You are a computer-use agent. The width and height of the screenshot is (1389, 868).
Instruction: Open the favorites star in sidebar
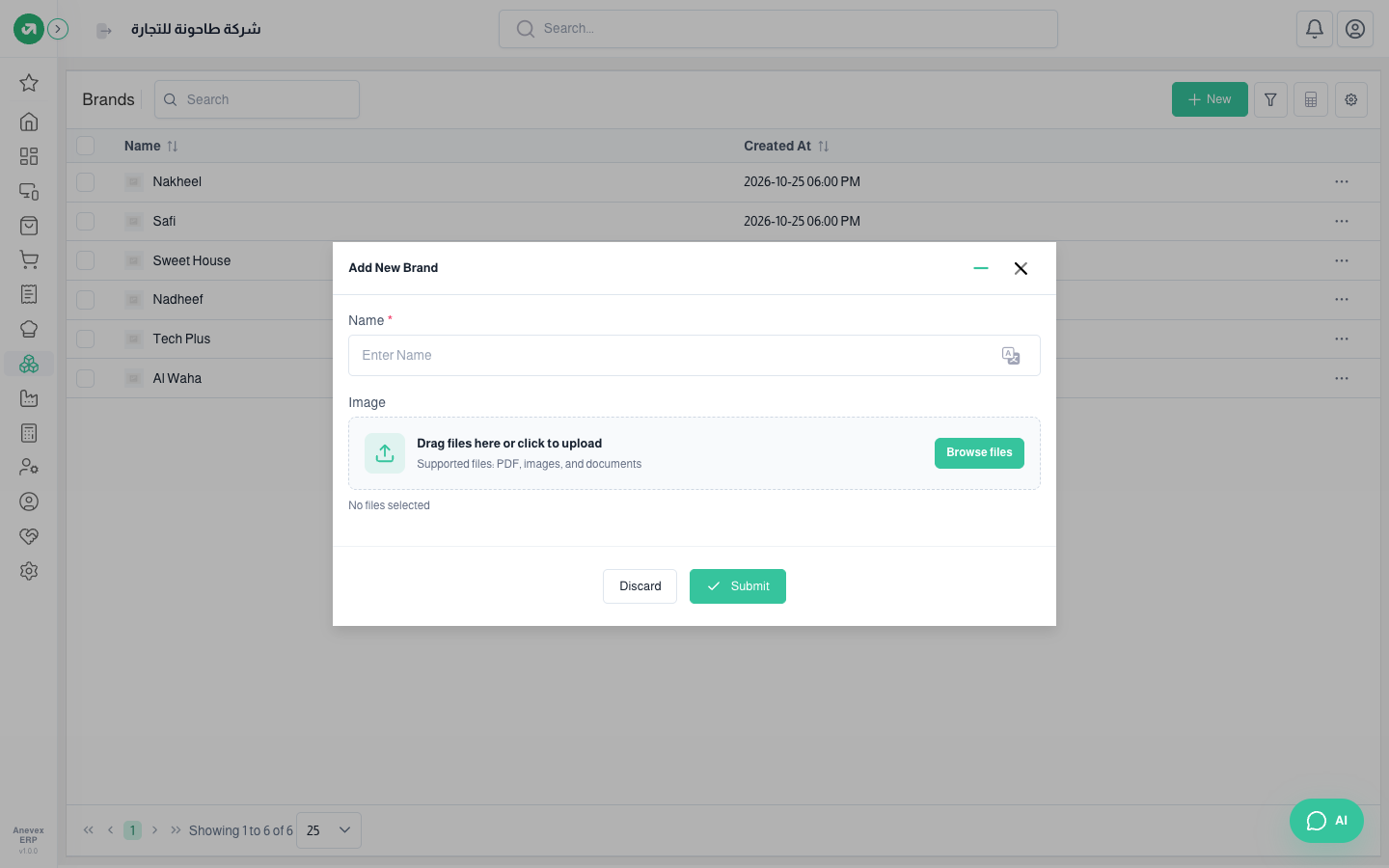click(29, 83)
